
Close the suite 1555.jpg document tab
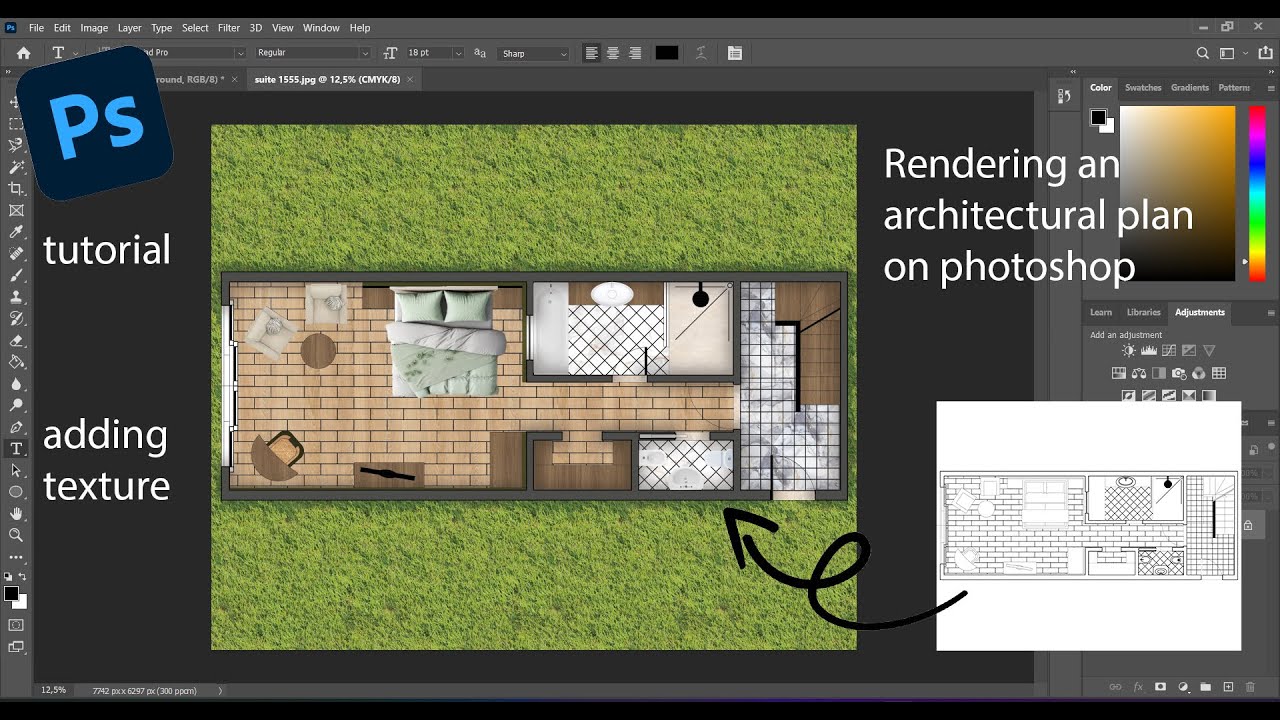[409, 80]
